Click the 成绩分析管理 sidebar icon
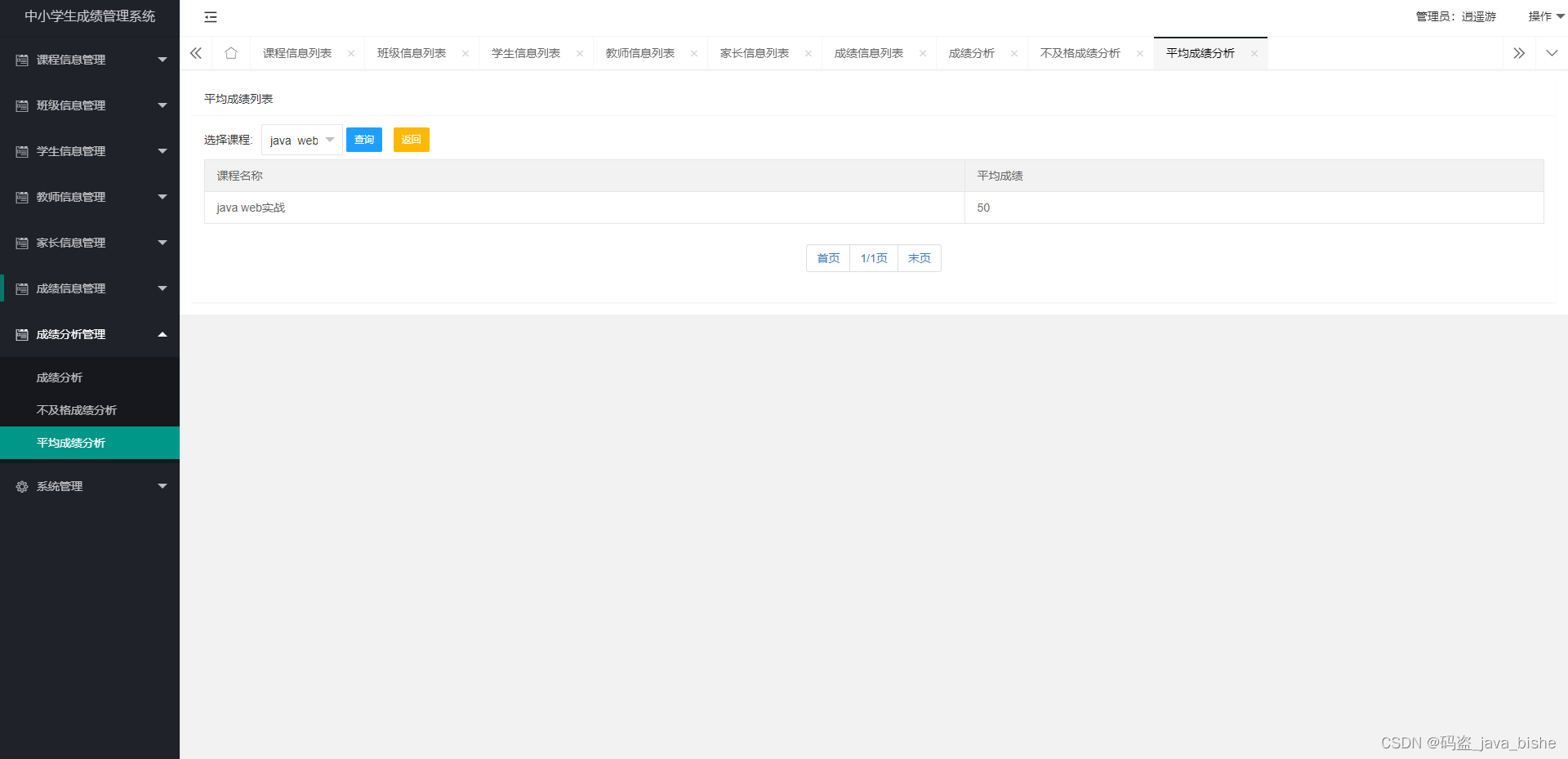The height and width of the screenshot is (759, 1568). 22,334
